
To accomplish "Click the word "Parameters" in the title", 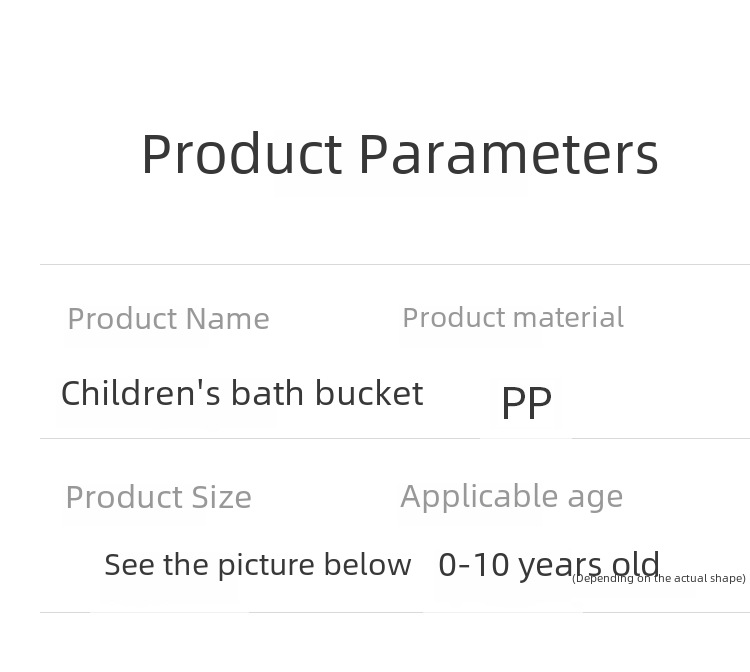I will 508,155.
